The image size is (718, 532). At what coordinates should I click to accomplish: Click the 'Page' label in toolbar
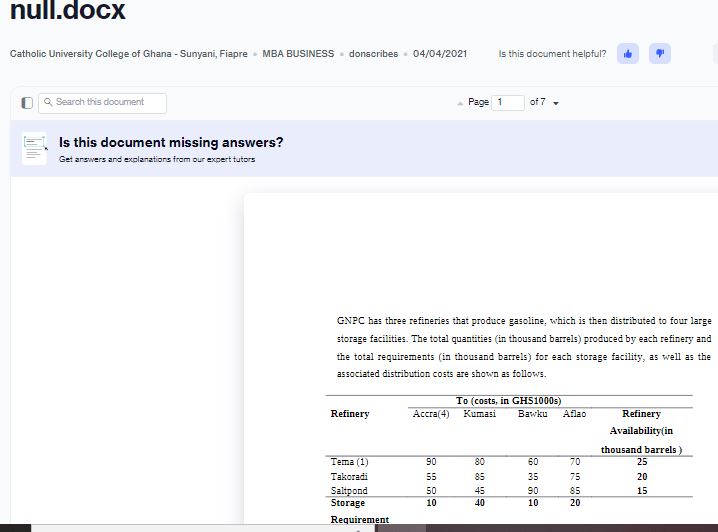[479, 102]
